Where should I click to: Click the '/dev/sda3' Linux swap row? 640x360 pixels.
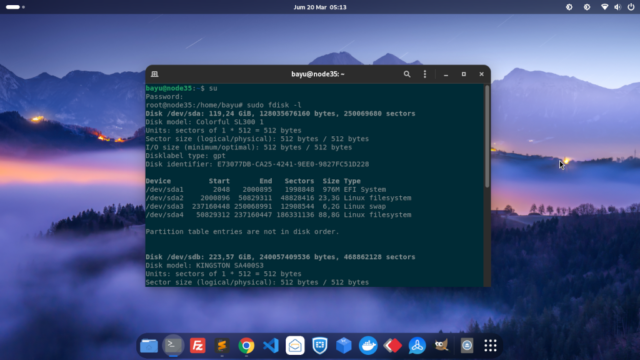pyautogui.click(x=266, y=206)
